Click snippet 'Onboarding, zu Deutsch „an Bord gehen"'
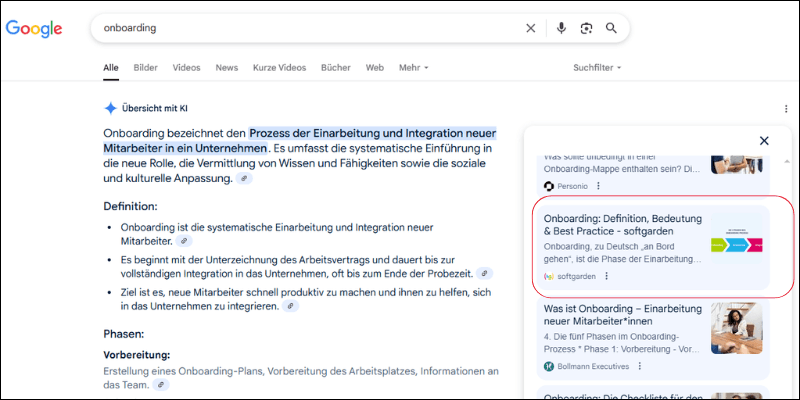 pos(622,253)
